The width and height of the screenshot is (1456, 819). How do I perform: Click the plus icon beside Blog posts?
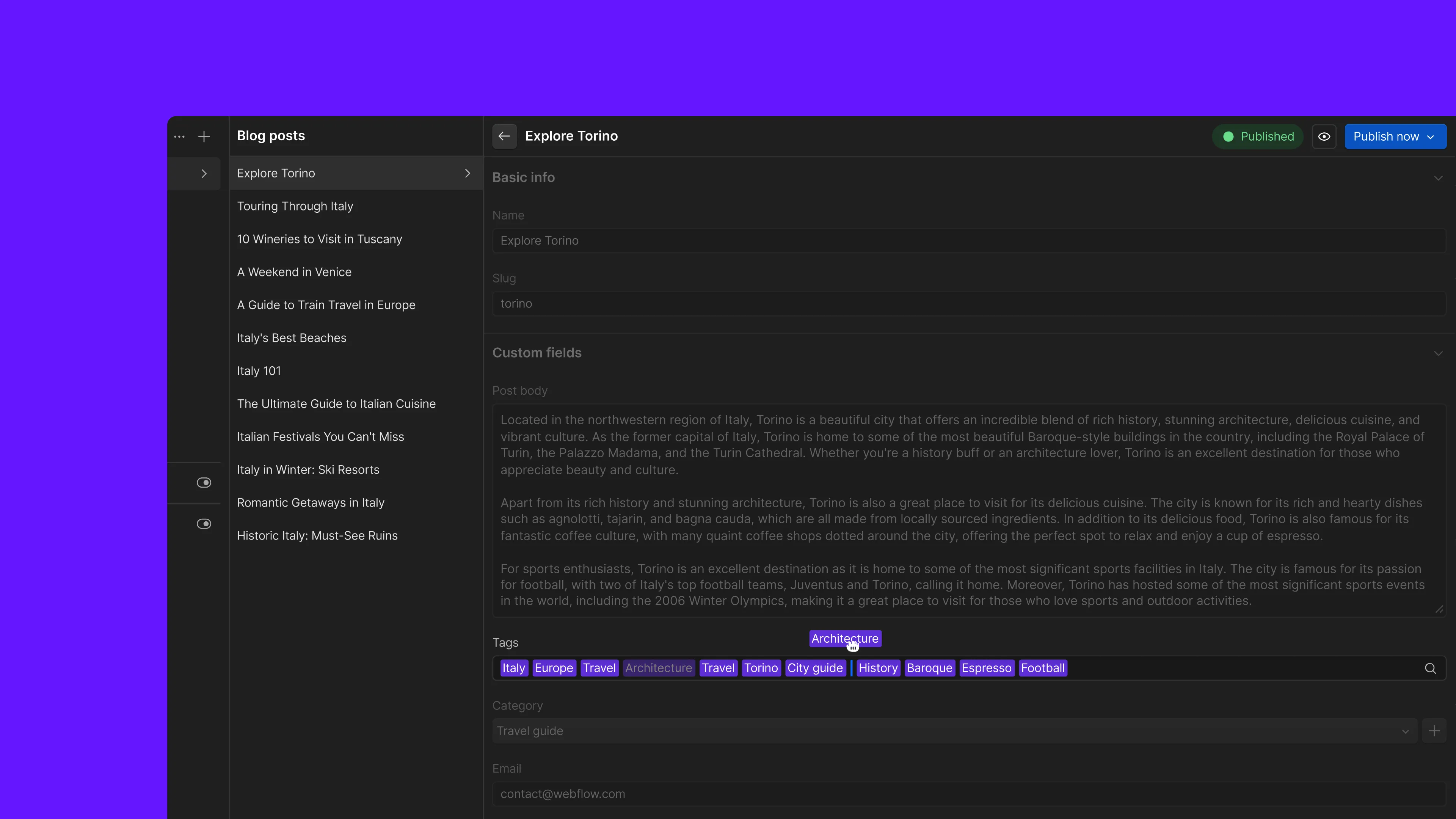pyautogui.click(x=204, y=136)
